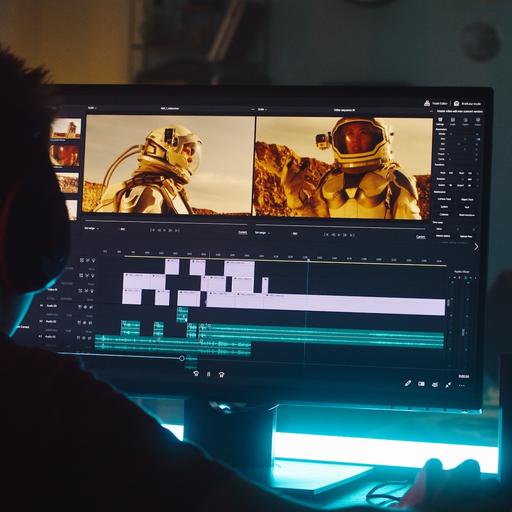Toggle middle round icon on the second audio track

(84, 322)
